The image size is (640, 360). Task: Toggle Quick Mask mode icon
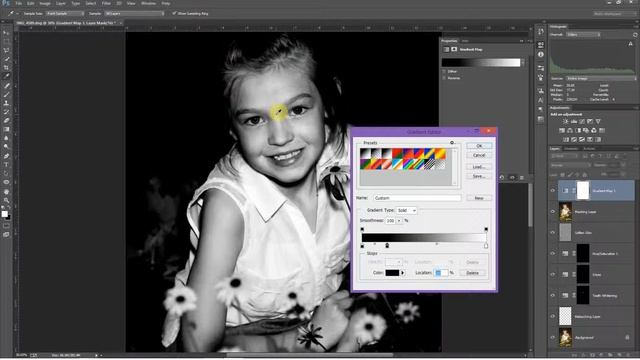pos(6,226)
